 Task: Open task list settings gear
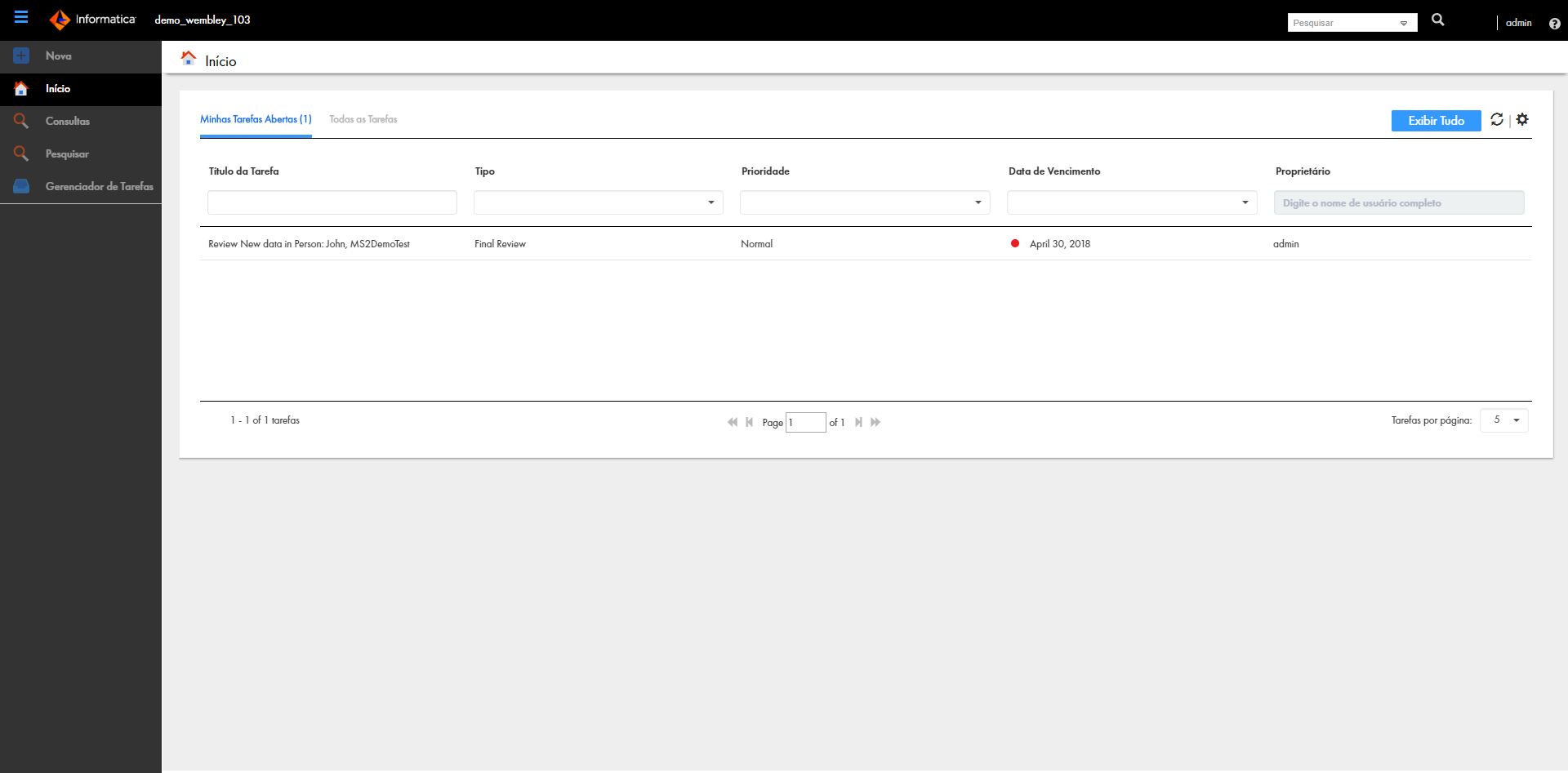[1522, 119]
